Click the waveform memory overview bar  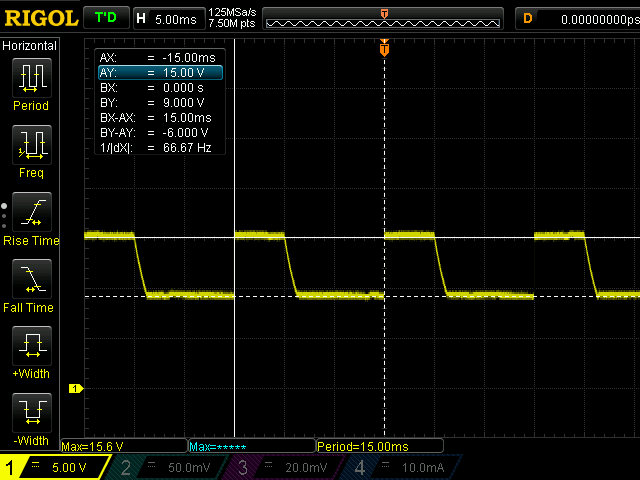pyautogui.click(x=385, y=18)
